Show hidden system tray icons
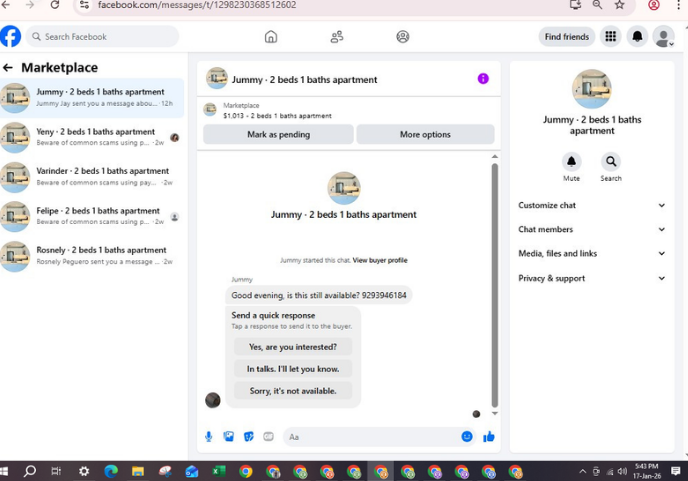Image resolution: width=688 pixels, height=481 pixels. 582,471
